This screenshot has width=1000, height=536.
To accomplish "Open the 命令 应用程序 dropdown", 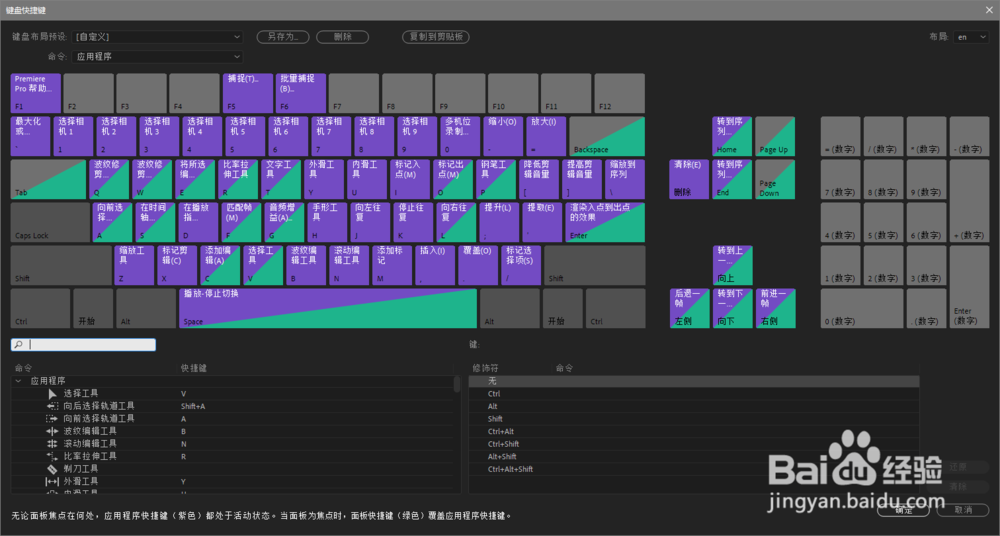I will pyautogui.click(x=157, y=57).
